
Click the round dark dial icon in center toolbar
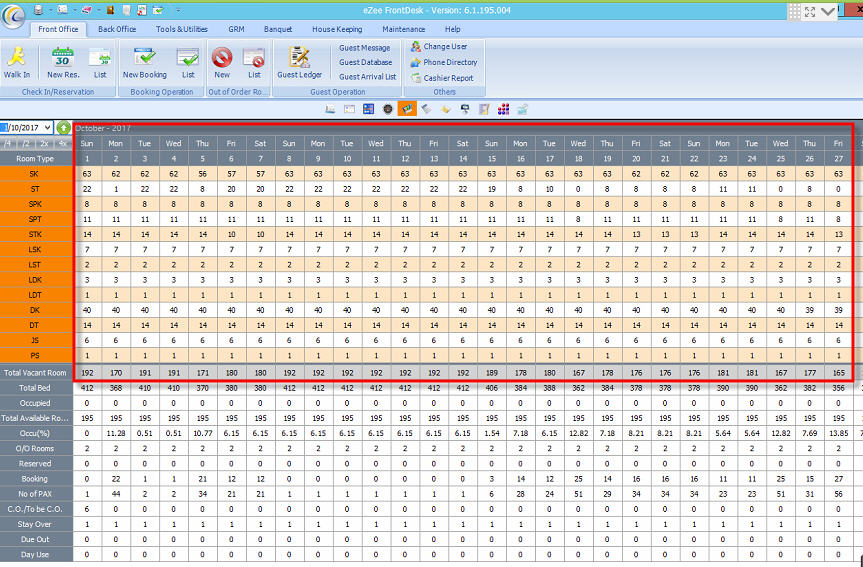pos(387,109)
